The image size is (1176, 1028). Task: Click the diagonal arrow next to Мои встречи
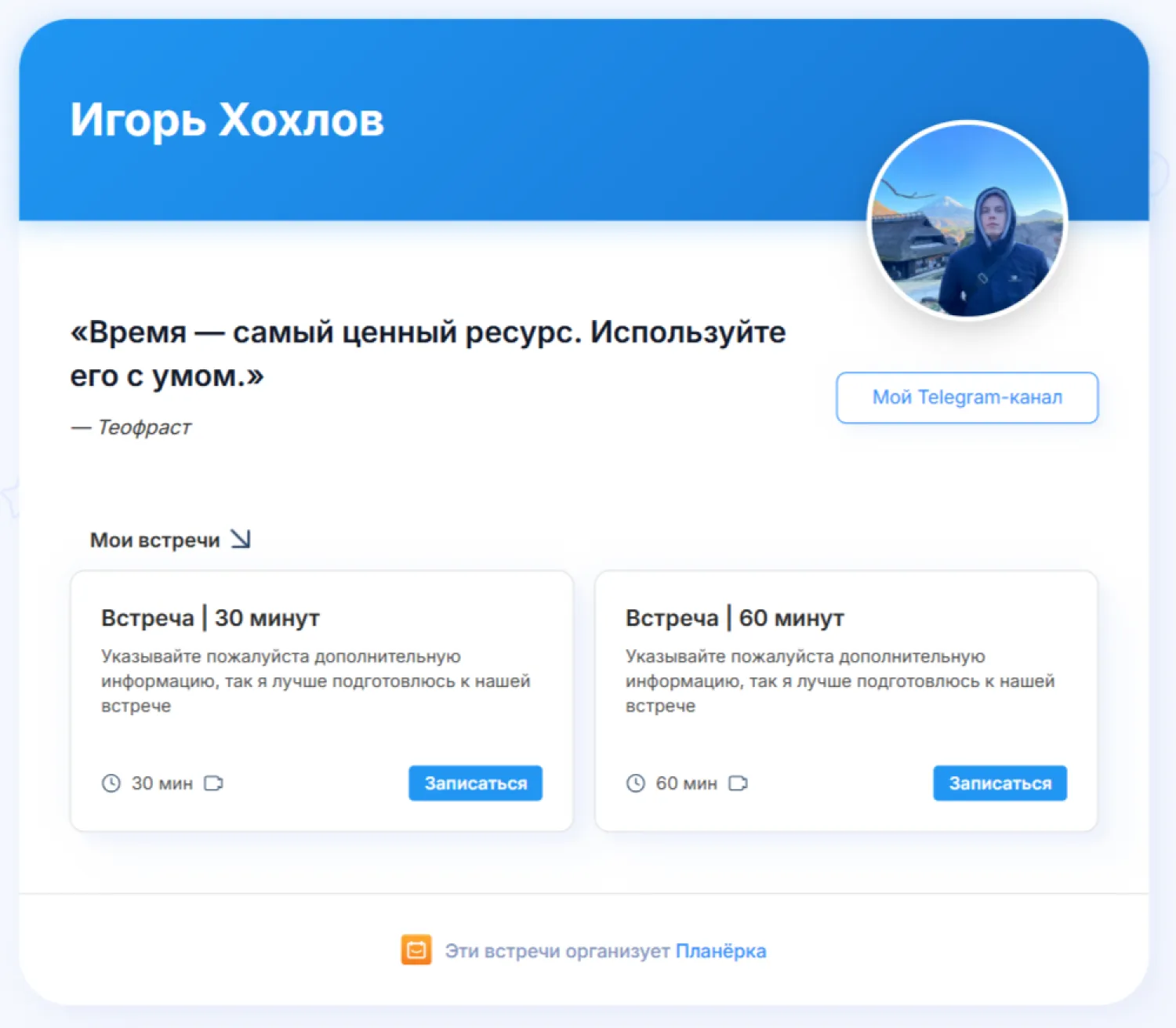pyautogui.click(x=241, y=539)
